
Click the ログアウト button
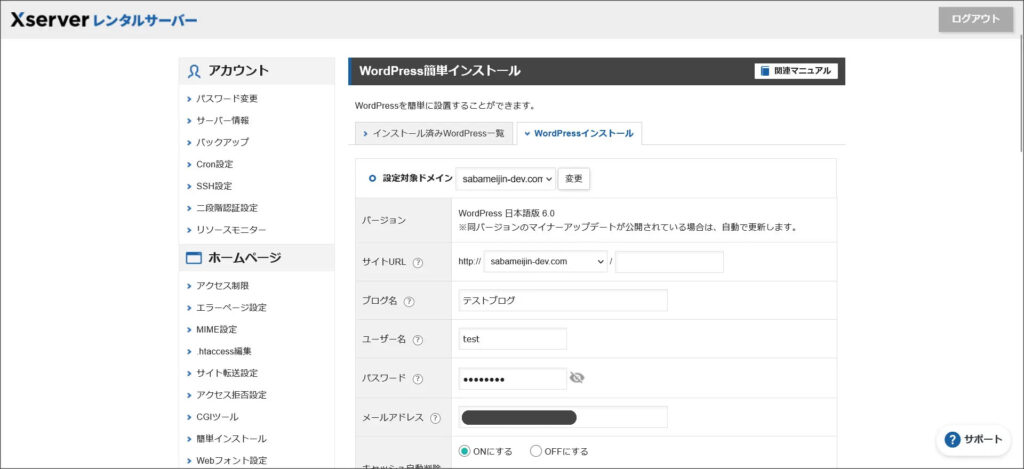click(x=976, y=20)
